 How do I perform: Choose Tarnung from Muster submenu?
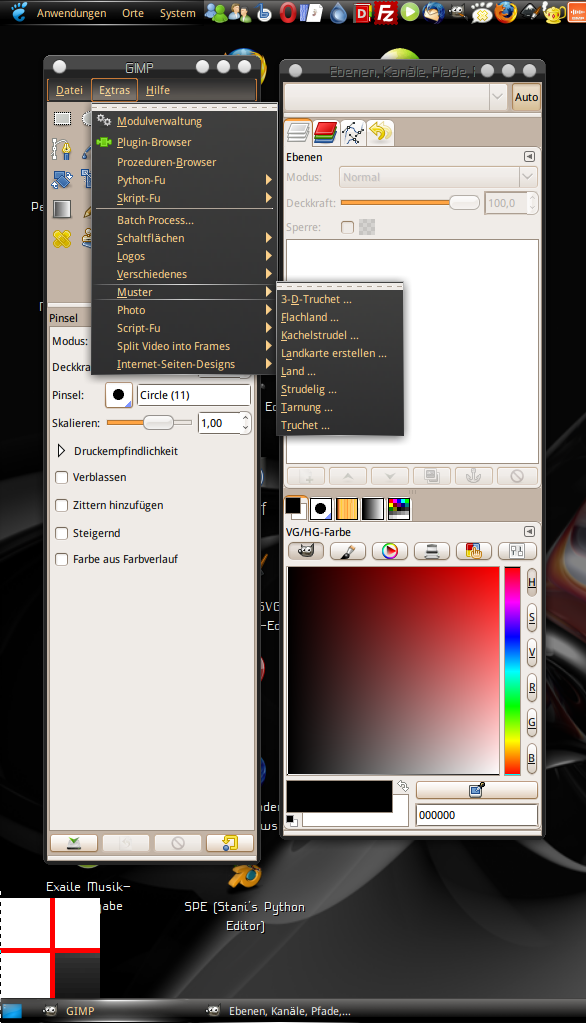point(339,407)
